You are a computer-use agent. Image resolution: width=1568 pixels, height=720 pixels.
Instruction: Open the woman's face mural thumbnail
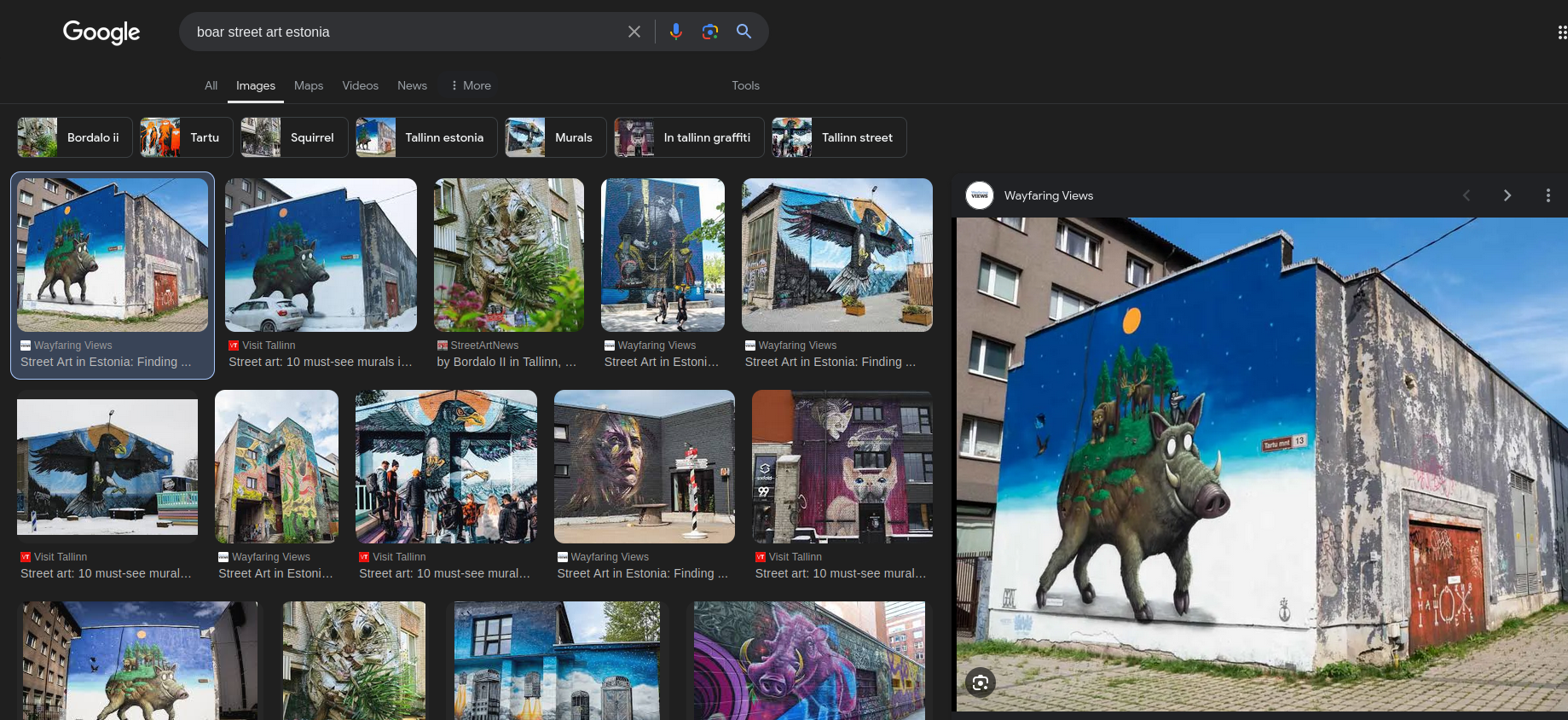(645, 467)
